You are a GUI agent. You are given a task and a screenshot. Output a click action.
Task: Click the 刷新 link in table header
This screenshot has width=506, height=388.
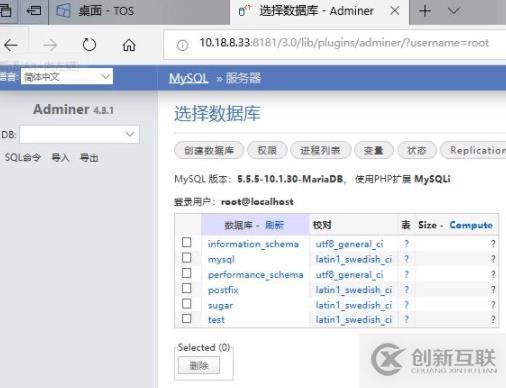point(274,225)
